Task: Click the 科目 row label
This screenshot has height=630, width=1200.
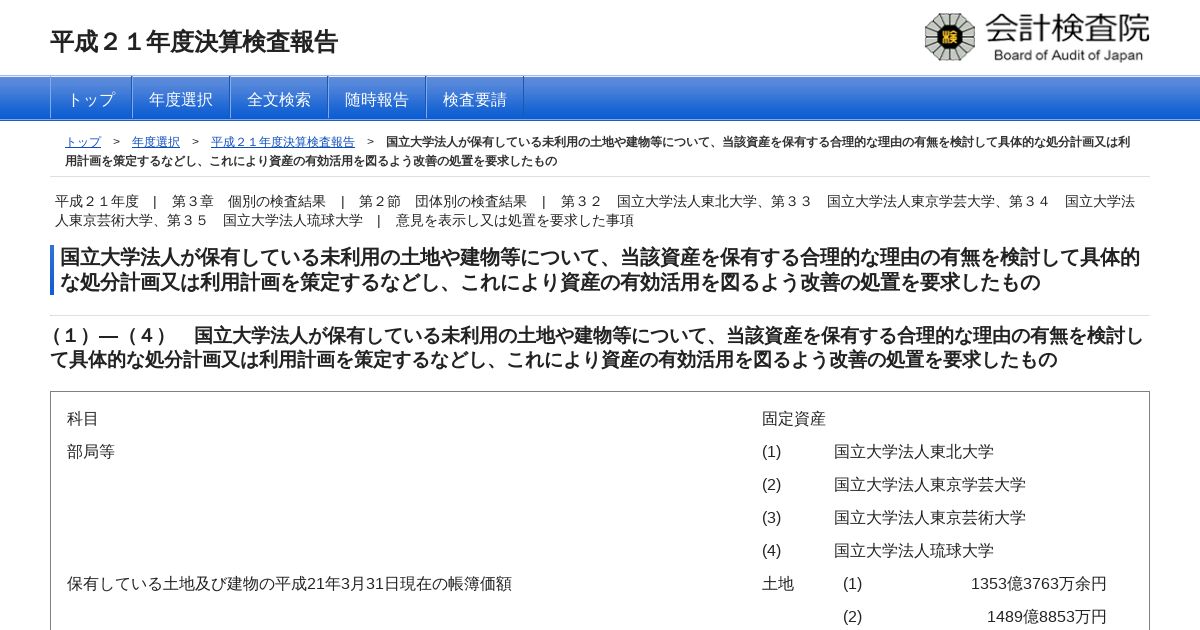Action: (83, 419)
